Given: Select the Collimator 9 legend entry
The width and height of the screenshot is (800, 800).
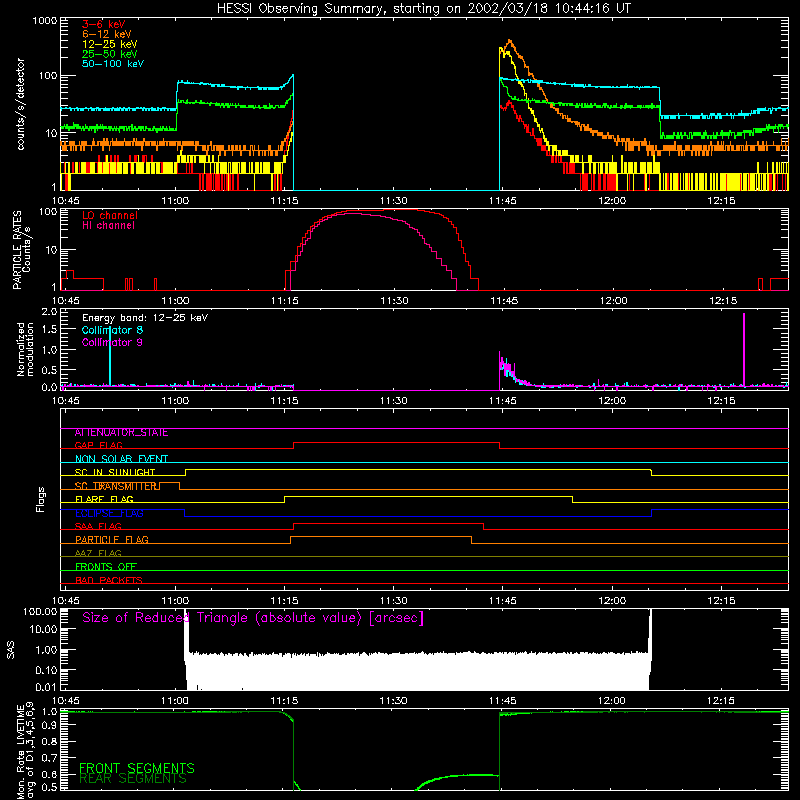Looking at the screenshot, I should [x=112, y=342].
